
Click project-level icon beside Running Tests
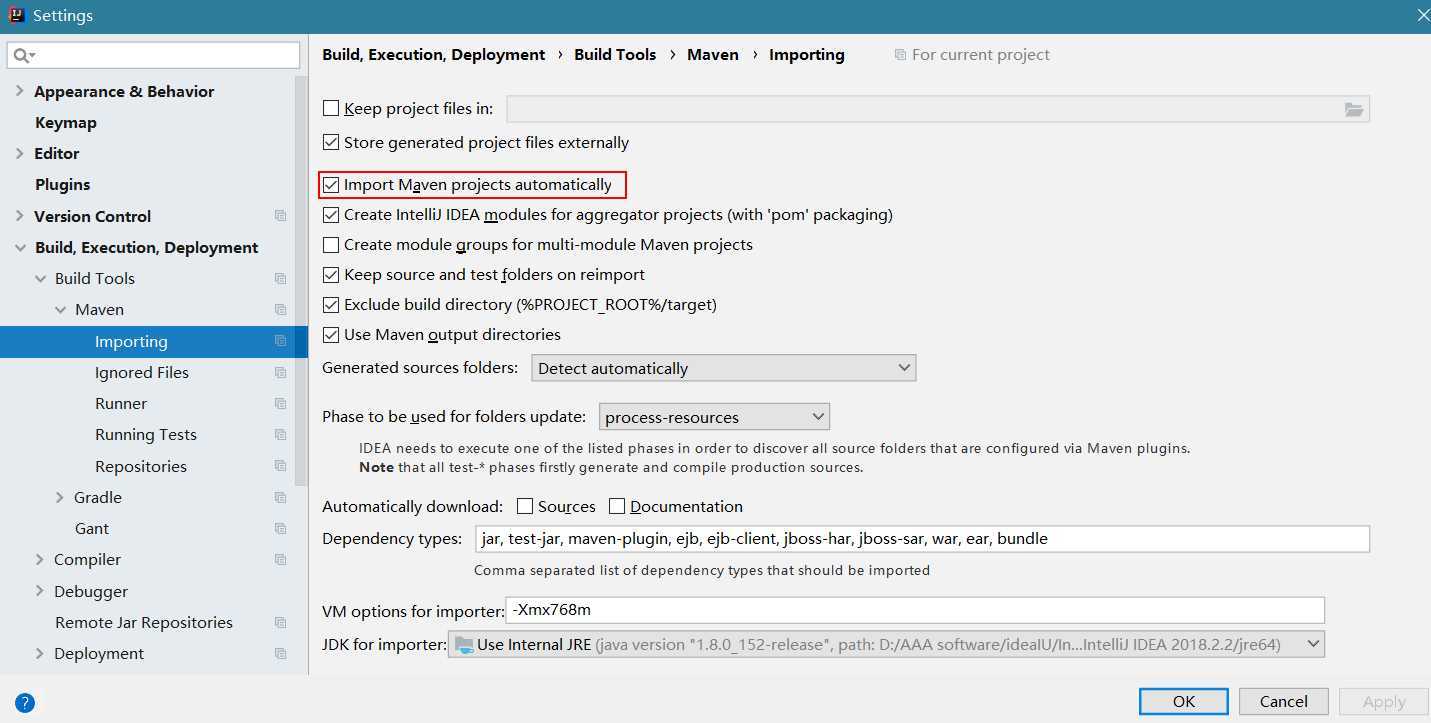[x=280, y=435]
